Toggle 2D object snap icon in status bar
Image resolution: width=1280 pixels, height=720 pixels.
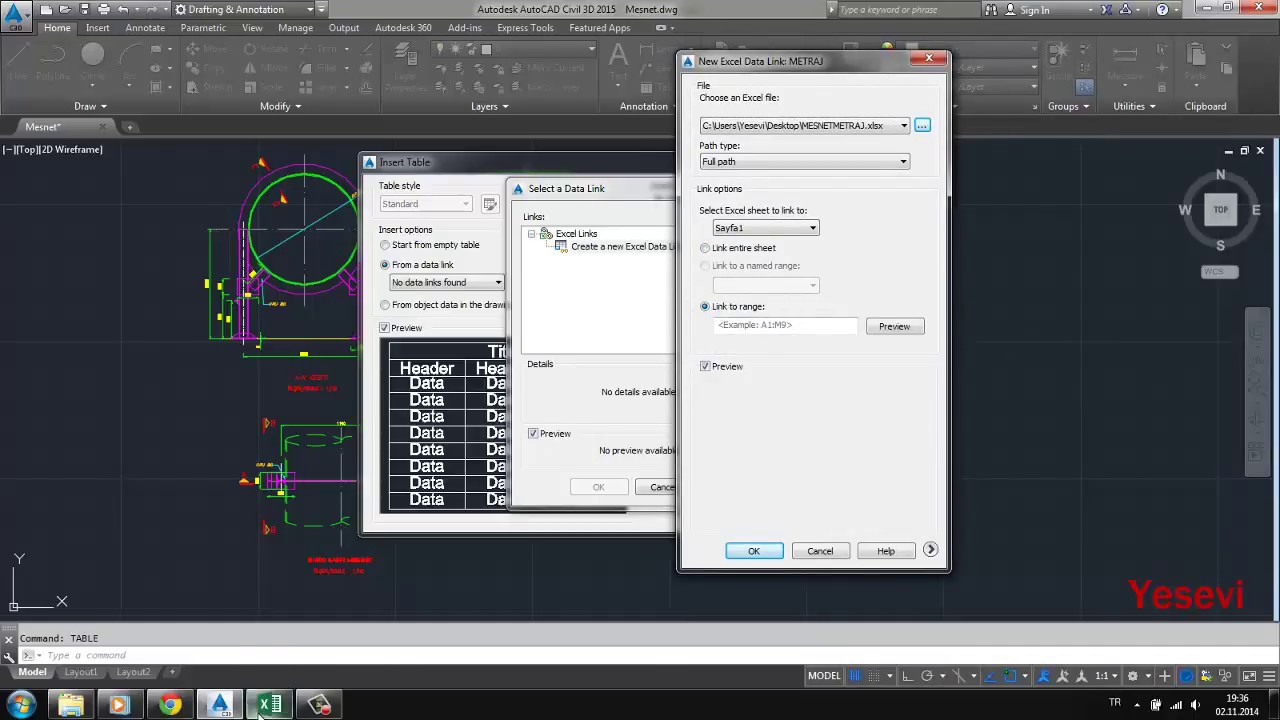(1010, 676)
